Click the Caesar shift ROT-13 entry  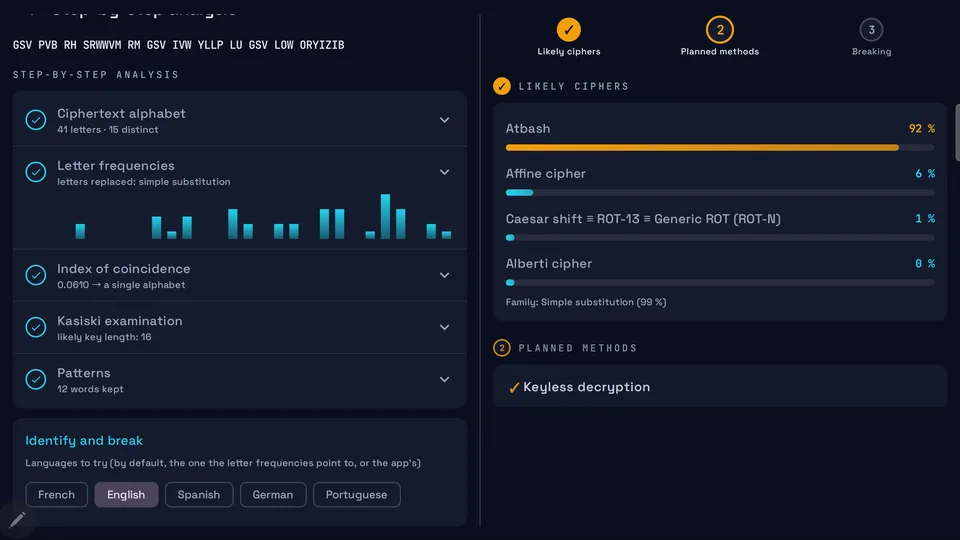coord(643,219)
